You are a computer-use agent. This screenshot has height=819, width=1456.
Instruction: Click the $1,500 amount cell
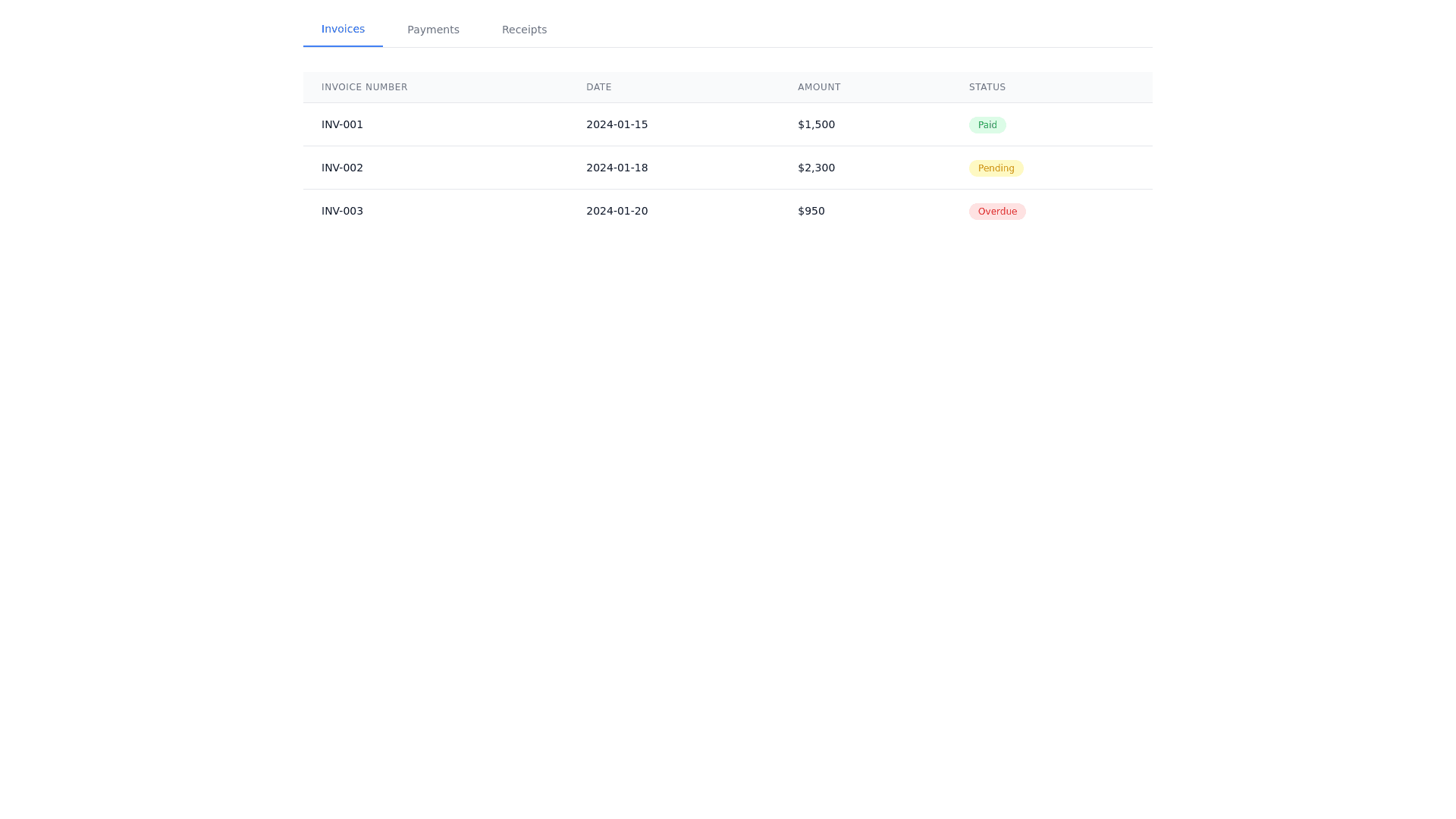coord(816,124)
